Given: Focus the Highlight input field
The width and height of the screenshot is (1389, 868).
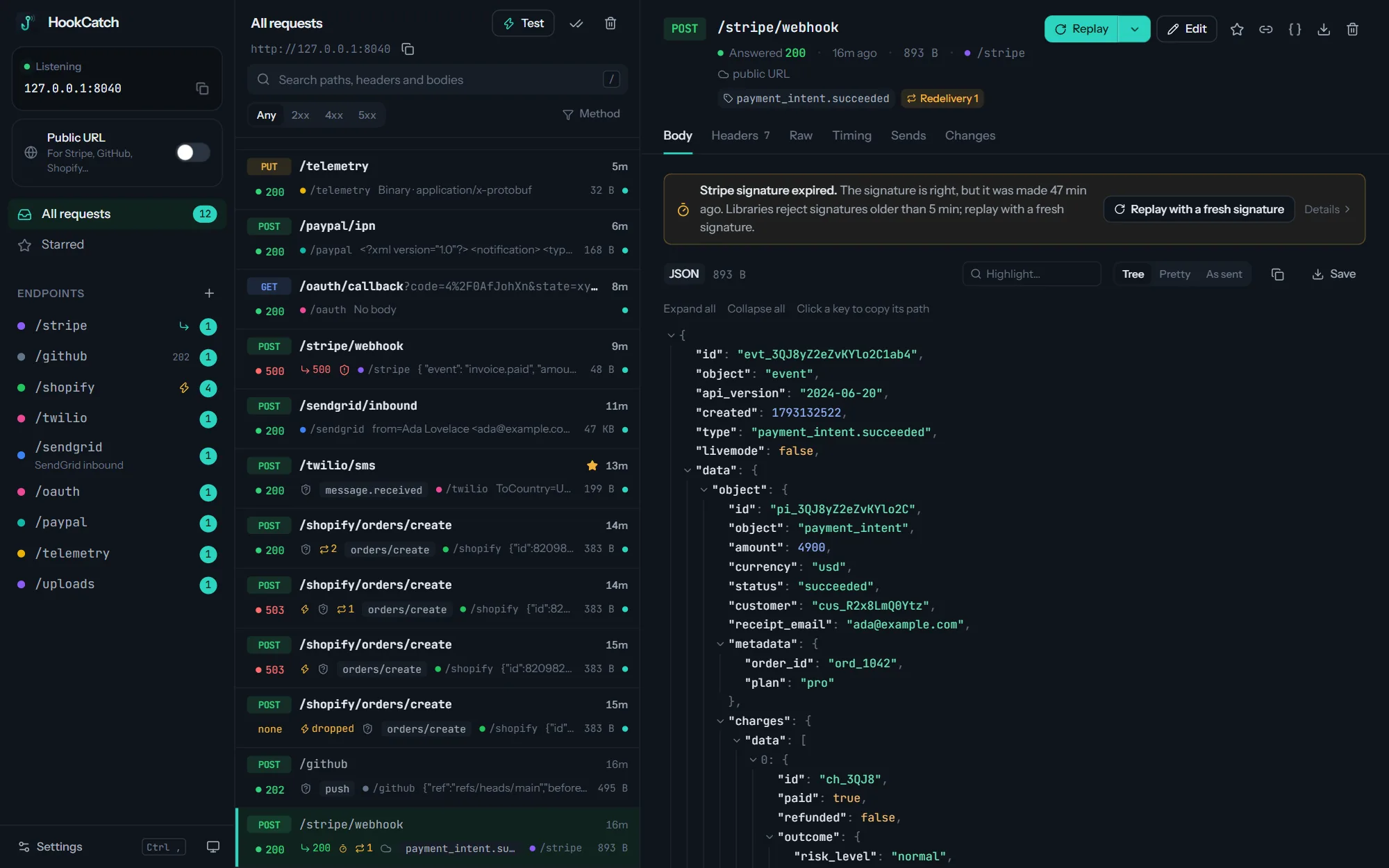Looking at the screenshot, I should coord(1031,274).
